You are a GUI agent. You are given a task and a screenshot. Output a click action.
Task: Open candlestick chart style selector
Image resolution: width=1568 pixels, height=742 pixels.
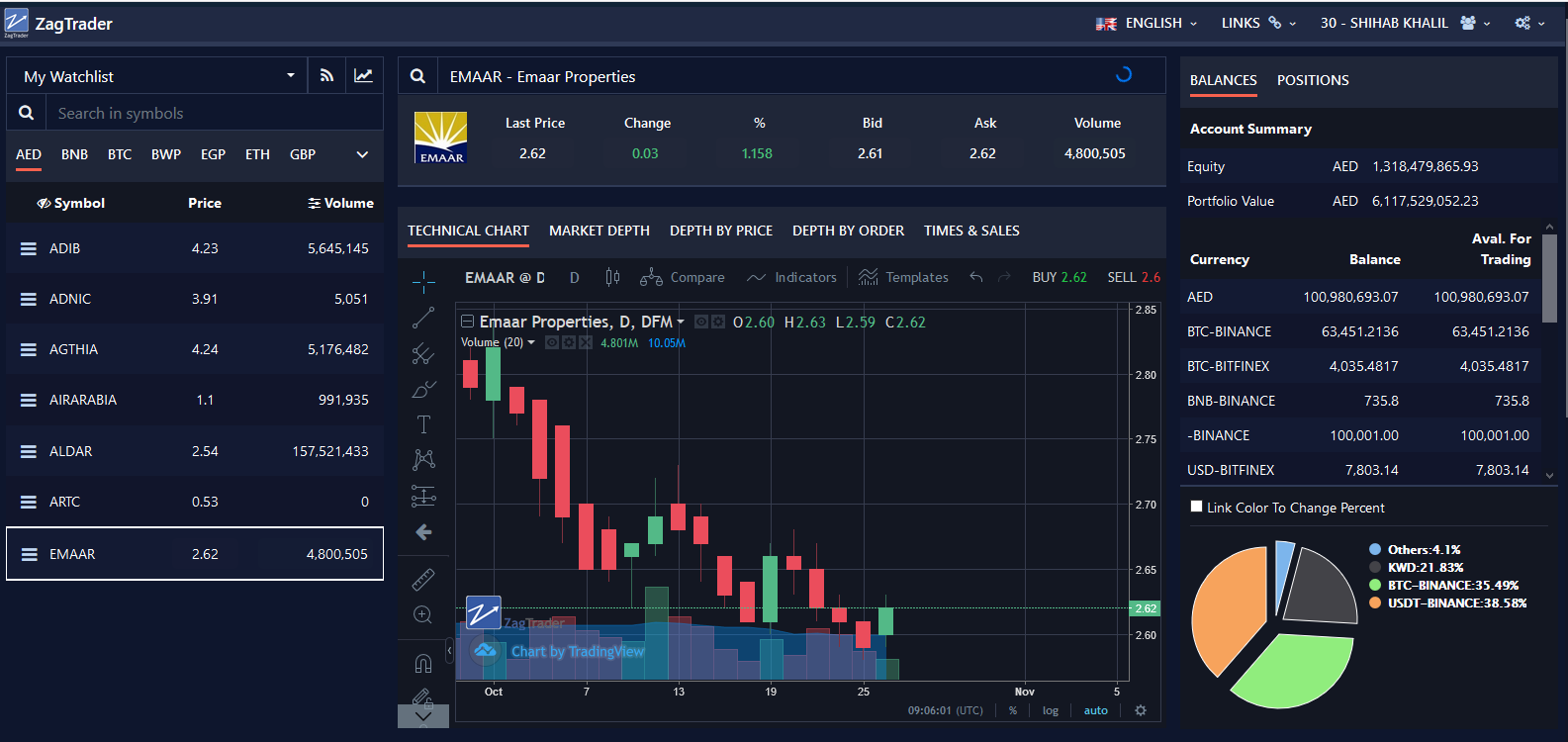coord(612,278)
